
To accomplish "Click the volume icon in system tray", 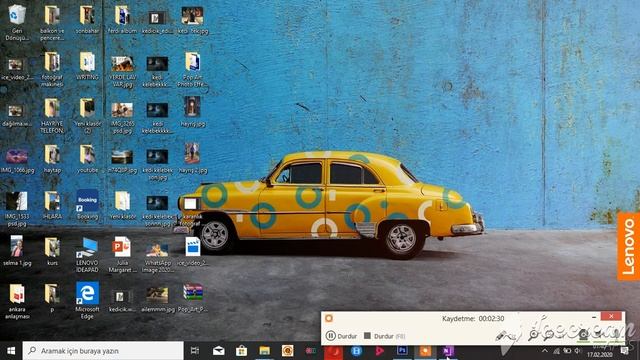I will [x=578, y=351].
